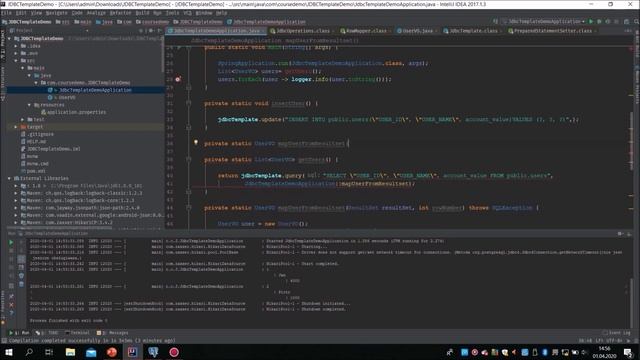Open the Run tool window button
The image size is (640, 360).
coord(19,333)
